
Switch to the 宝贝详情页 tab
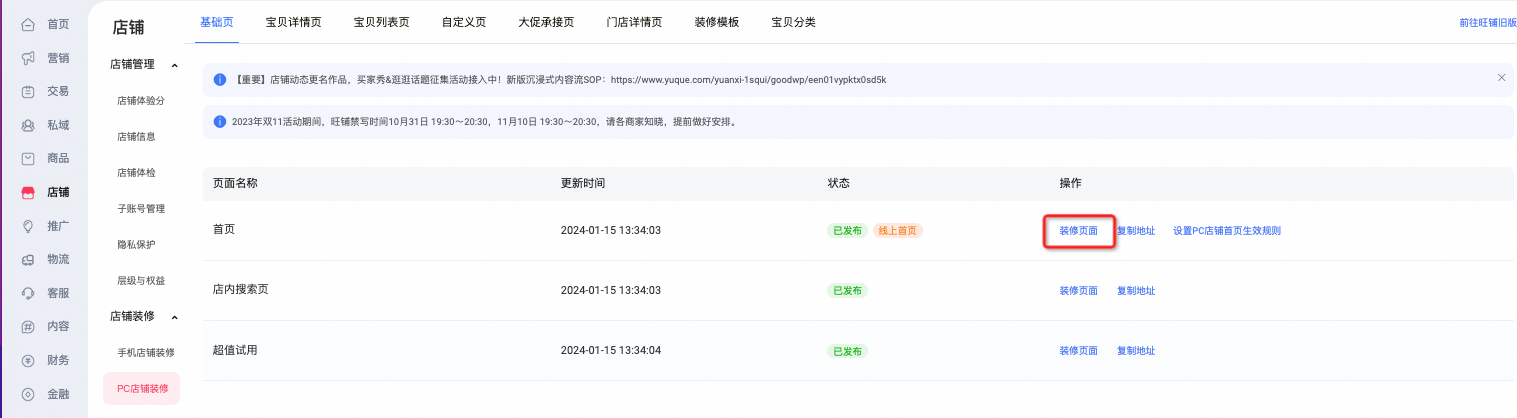(293, 21)
